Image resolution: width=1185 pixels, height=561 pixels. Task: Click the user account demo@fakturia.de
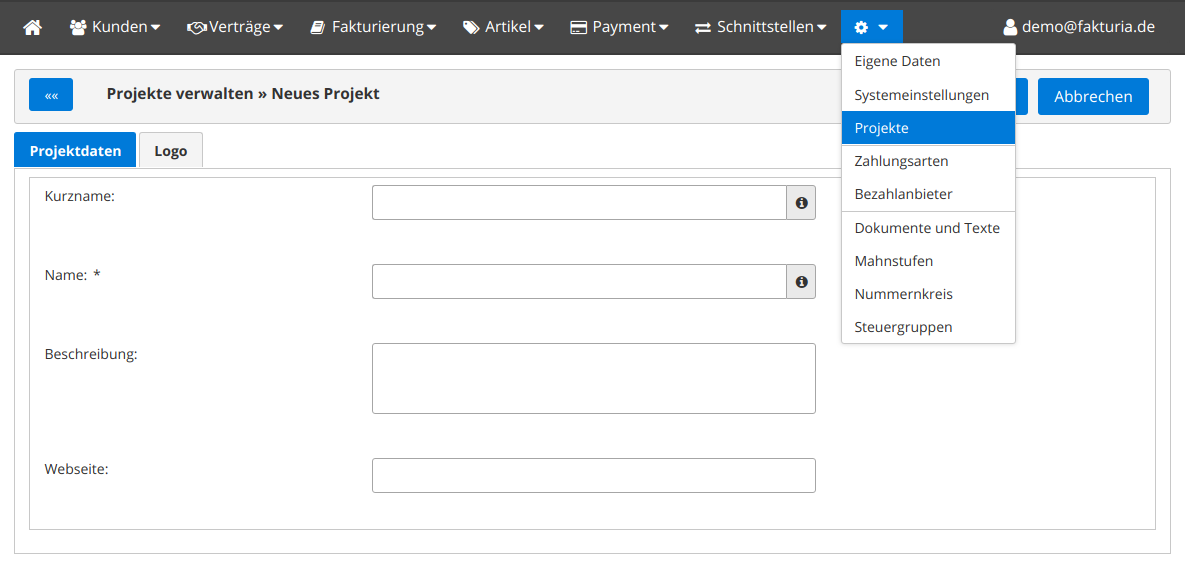point(1079,27)
